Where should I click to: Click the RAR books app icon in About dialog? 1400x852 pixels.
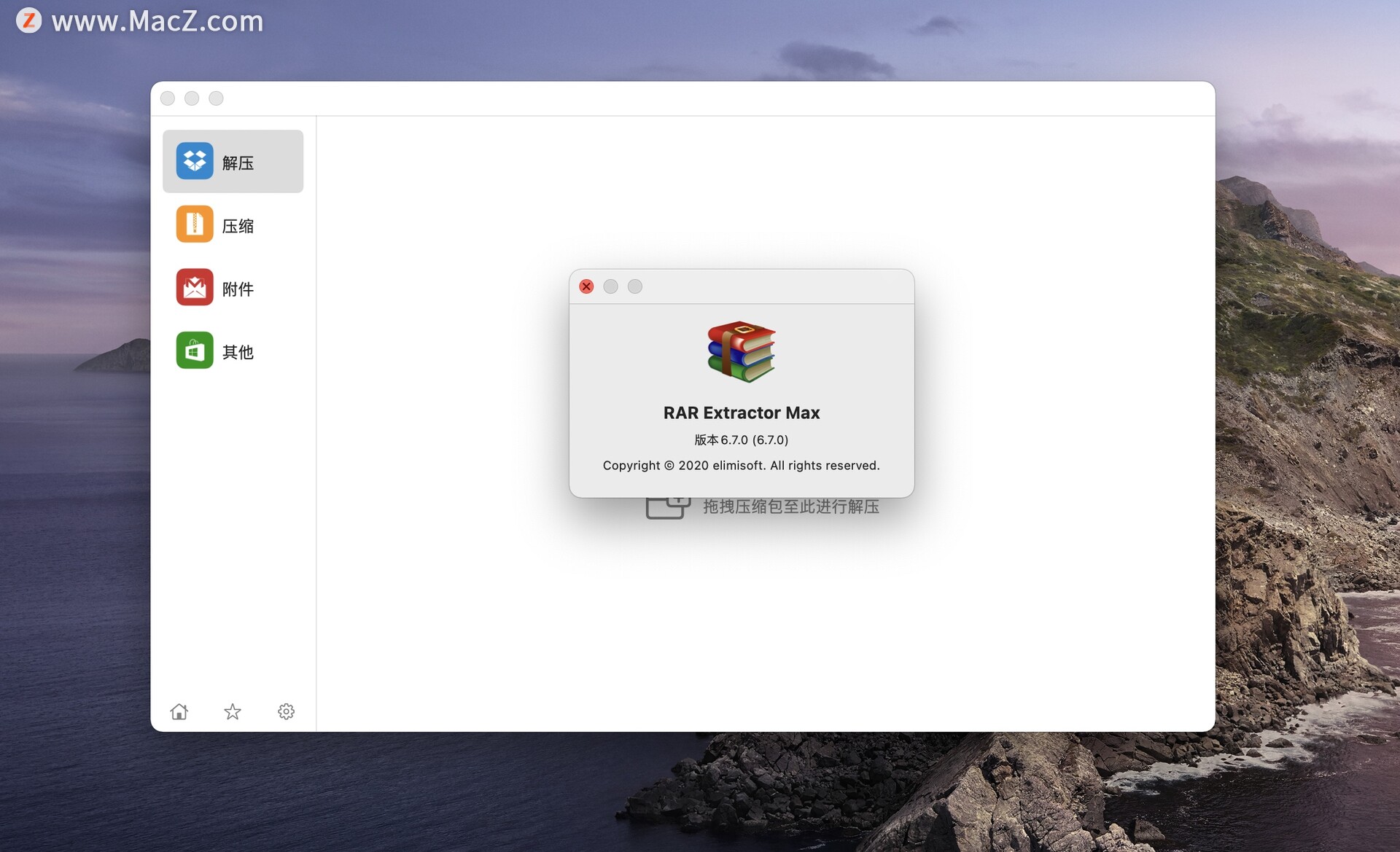tap(742, 351)
